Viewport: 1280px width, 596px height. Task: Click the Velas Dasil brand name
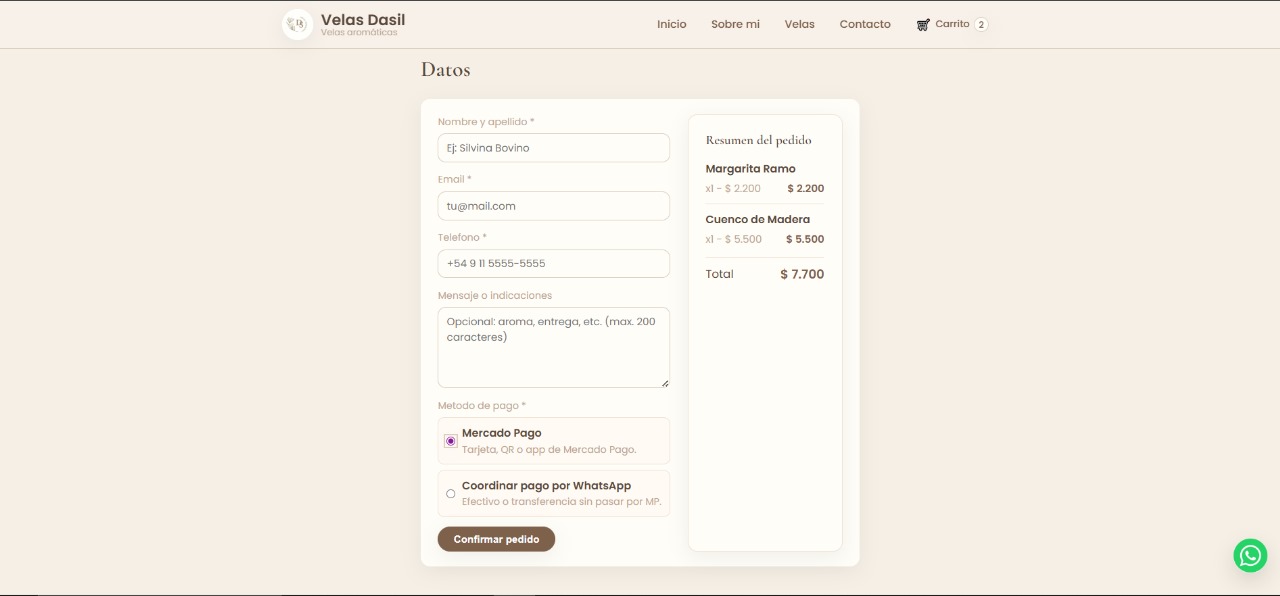pos(362,19)
